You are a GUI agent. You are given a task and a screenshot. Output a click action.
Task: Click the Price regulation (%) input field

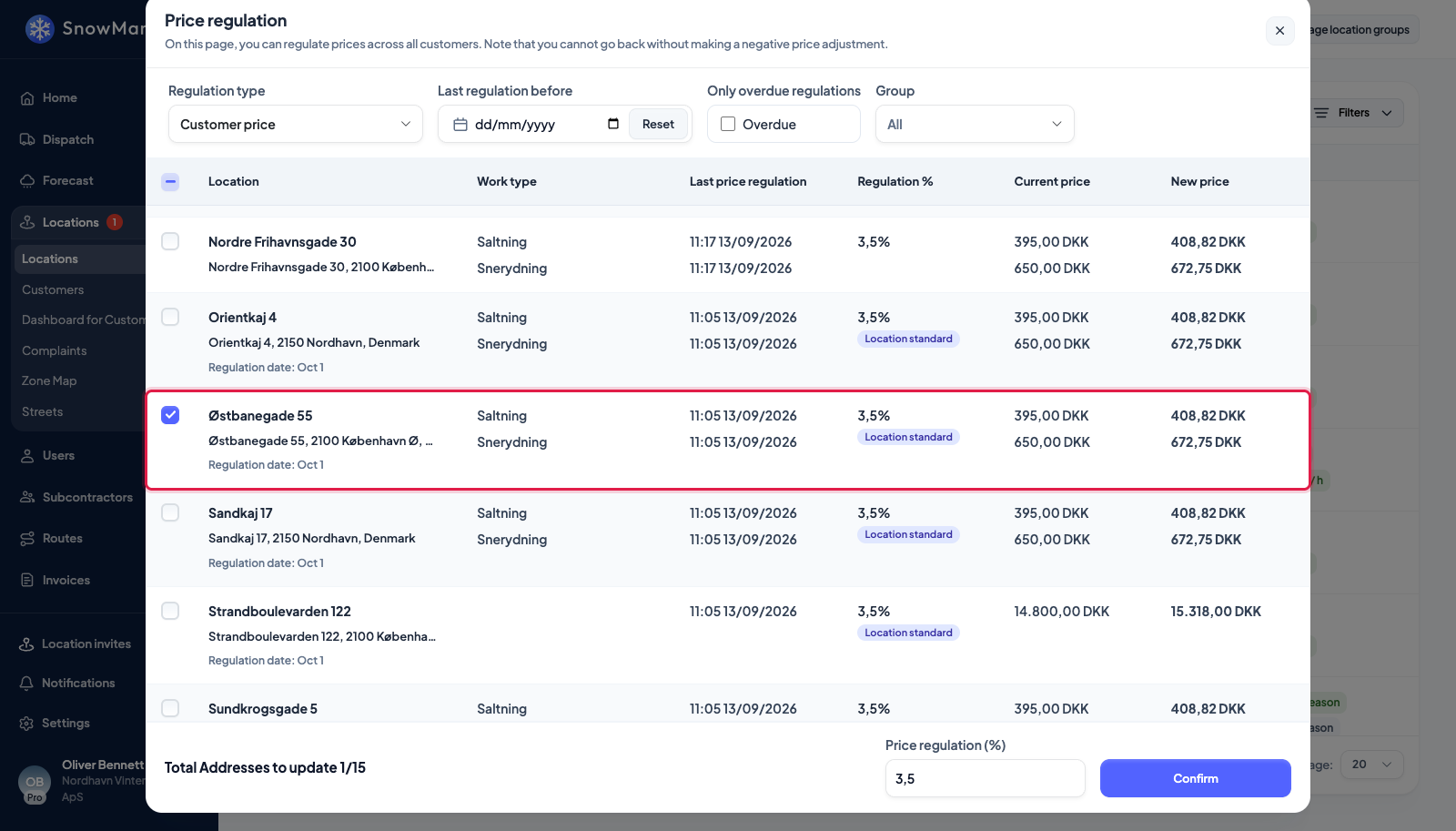point(985,778)
